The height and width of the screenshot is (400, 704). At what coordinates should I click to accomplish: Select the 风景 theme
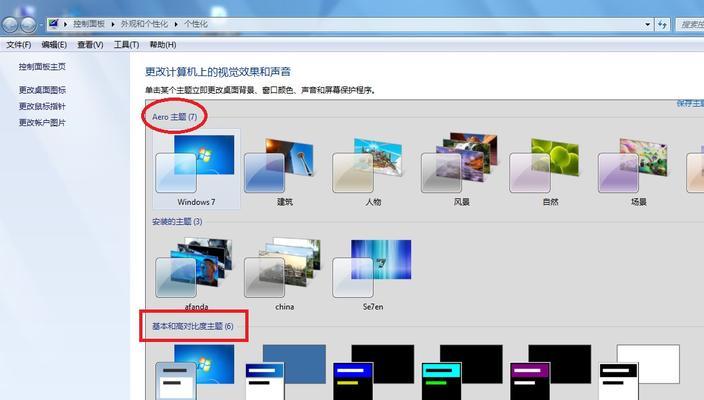pos(462,170)
